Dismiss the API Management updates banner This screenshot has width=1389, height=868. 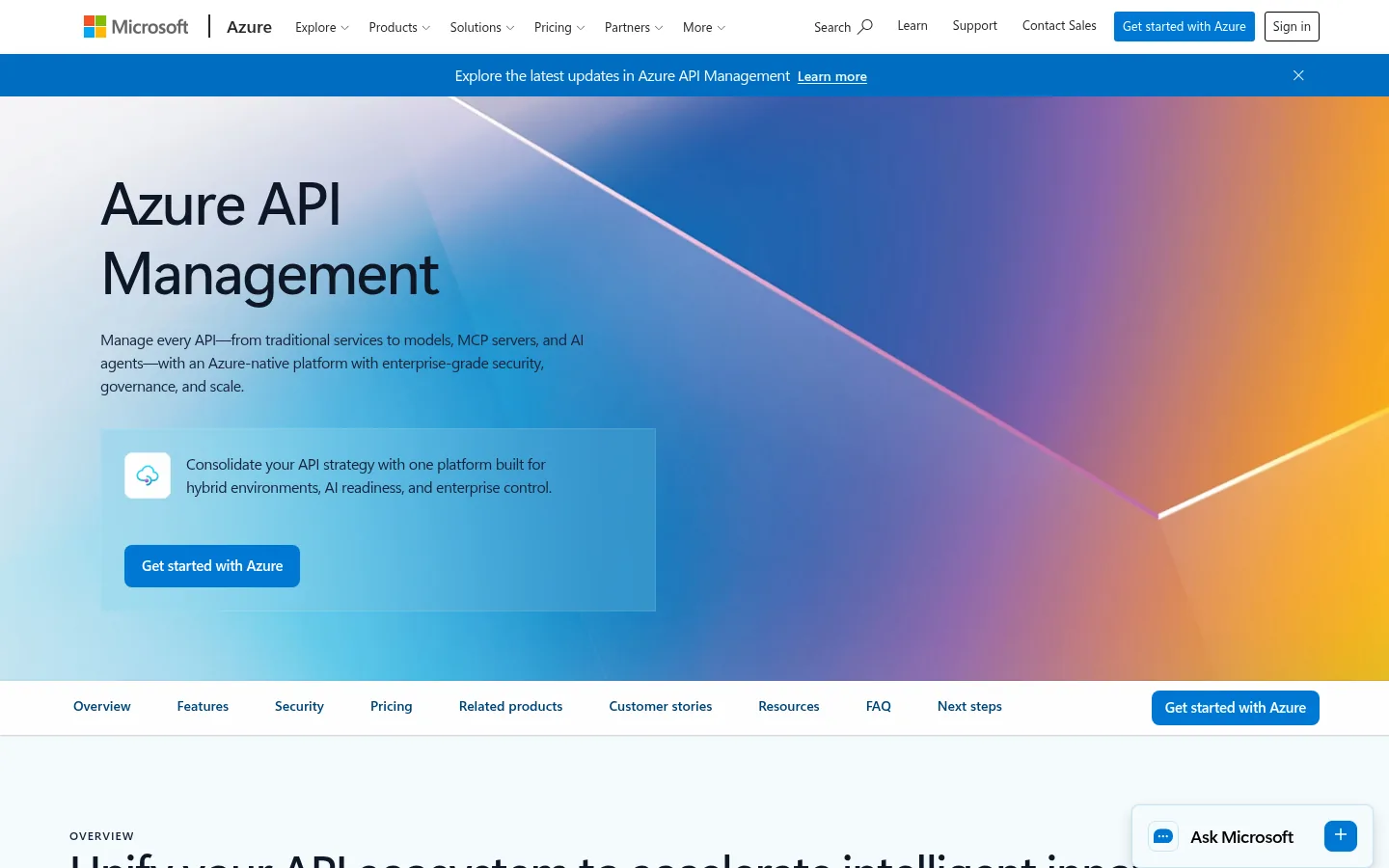point(1298,75)
